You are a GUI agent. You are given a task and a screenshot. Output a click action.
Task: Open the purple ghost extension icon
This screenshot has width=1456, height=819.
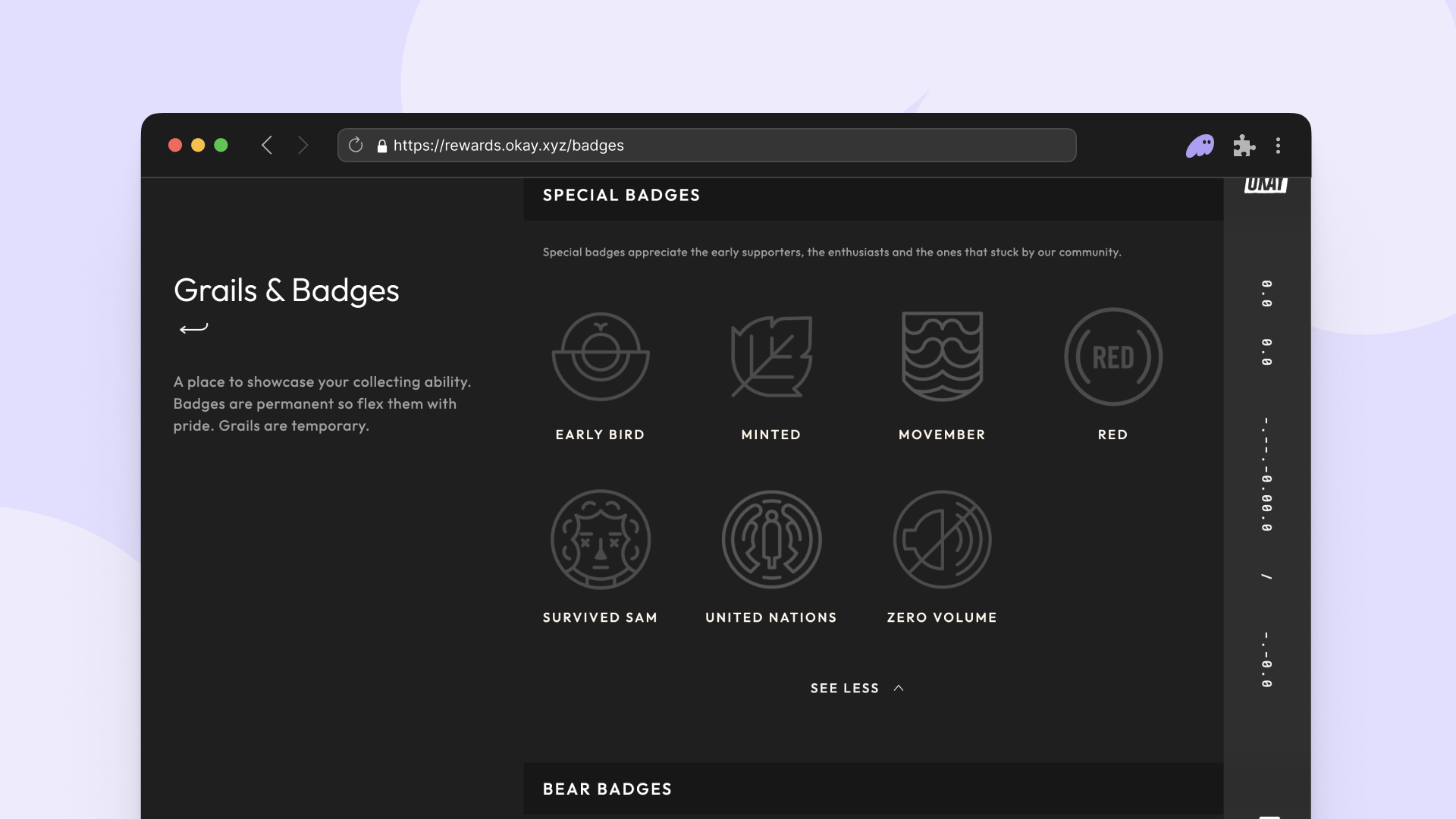coord(1200,146)
